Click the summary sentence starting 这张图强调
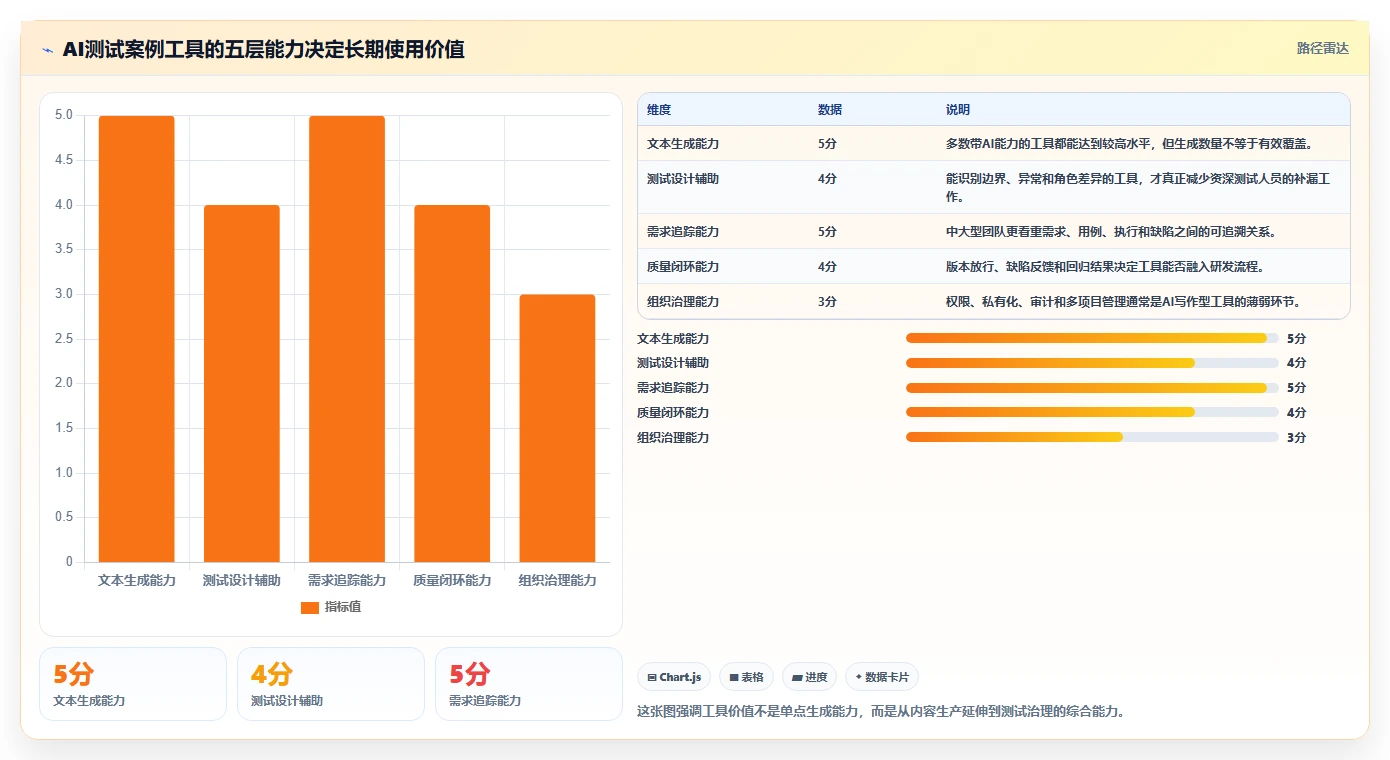Screen dimensions: 1390x760 coord(881,712)
